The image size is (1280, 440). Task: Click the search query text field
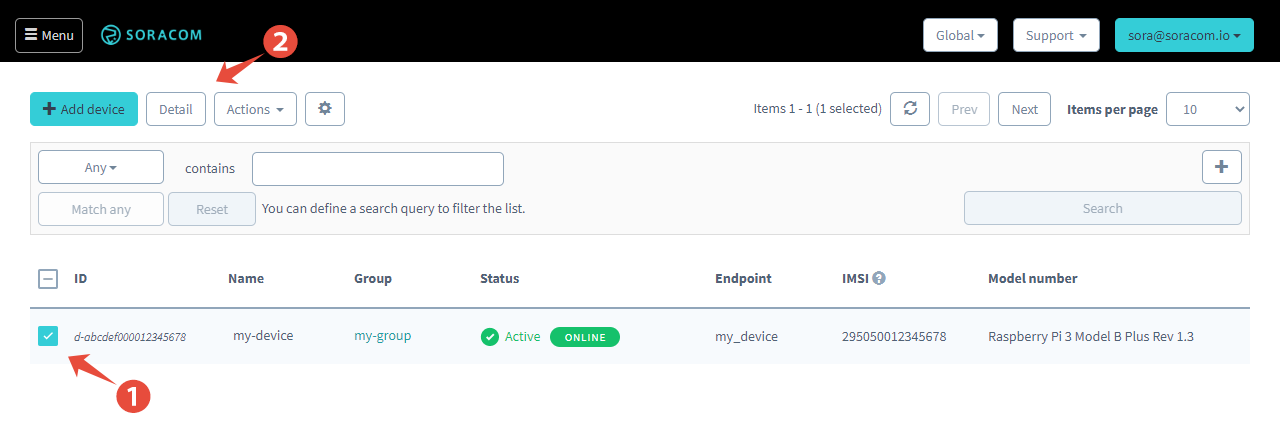(378, 169)
